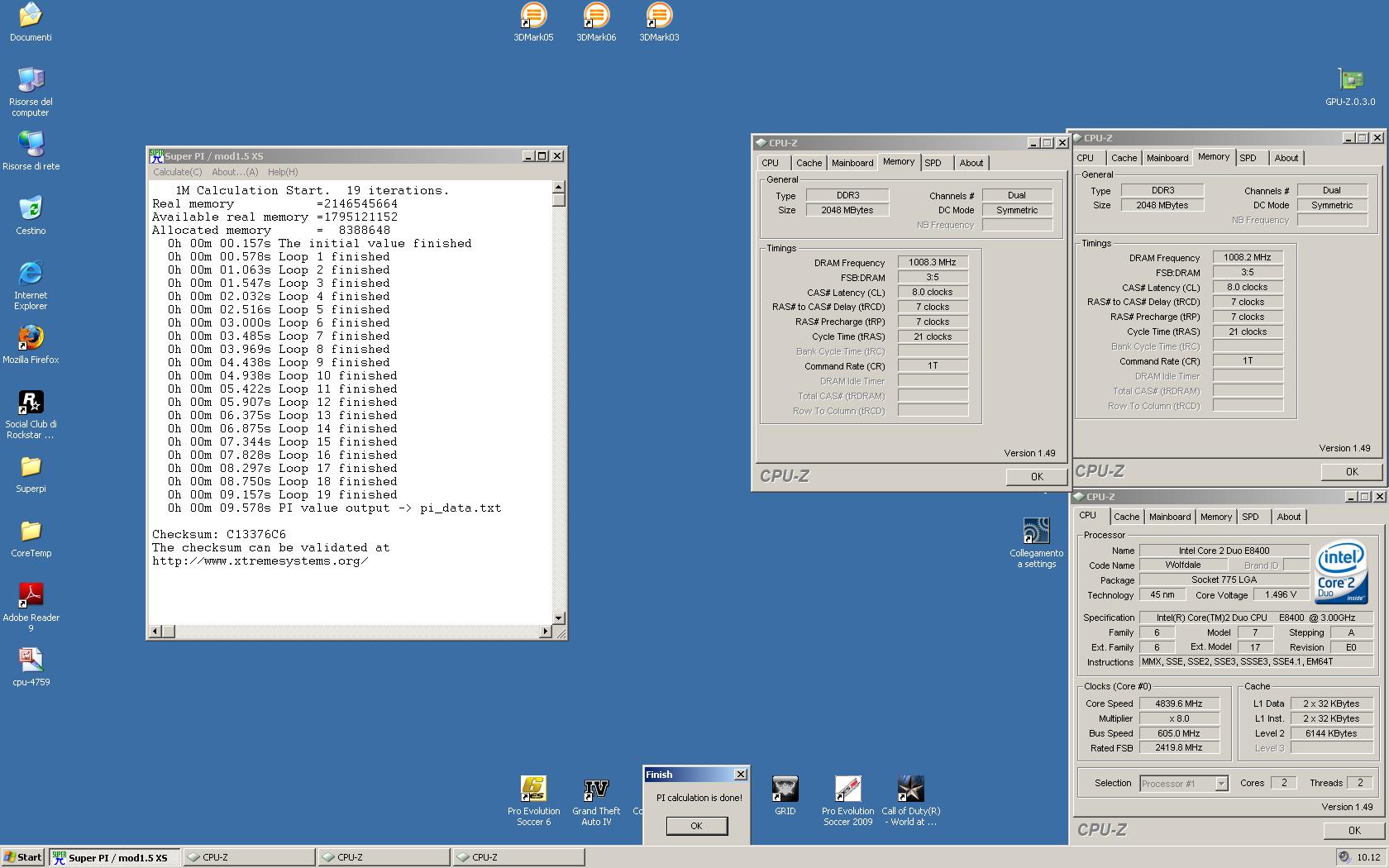Open the Superpi folder
1389x868 pixels.
[x=31, y=473]
